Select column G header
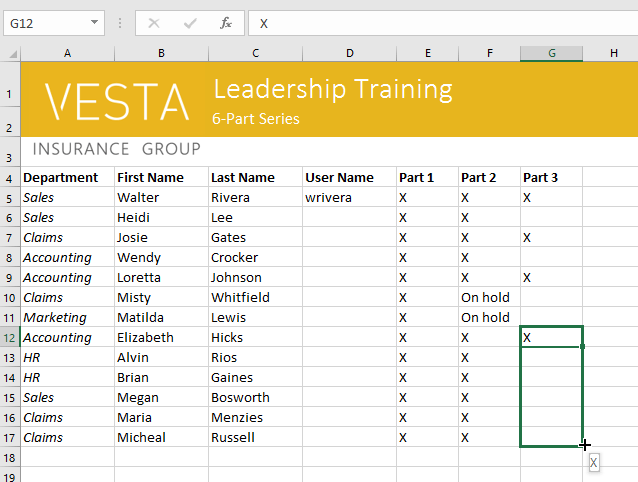 tap(551, 53)
